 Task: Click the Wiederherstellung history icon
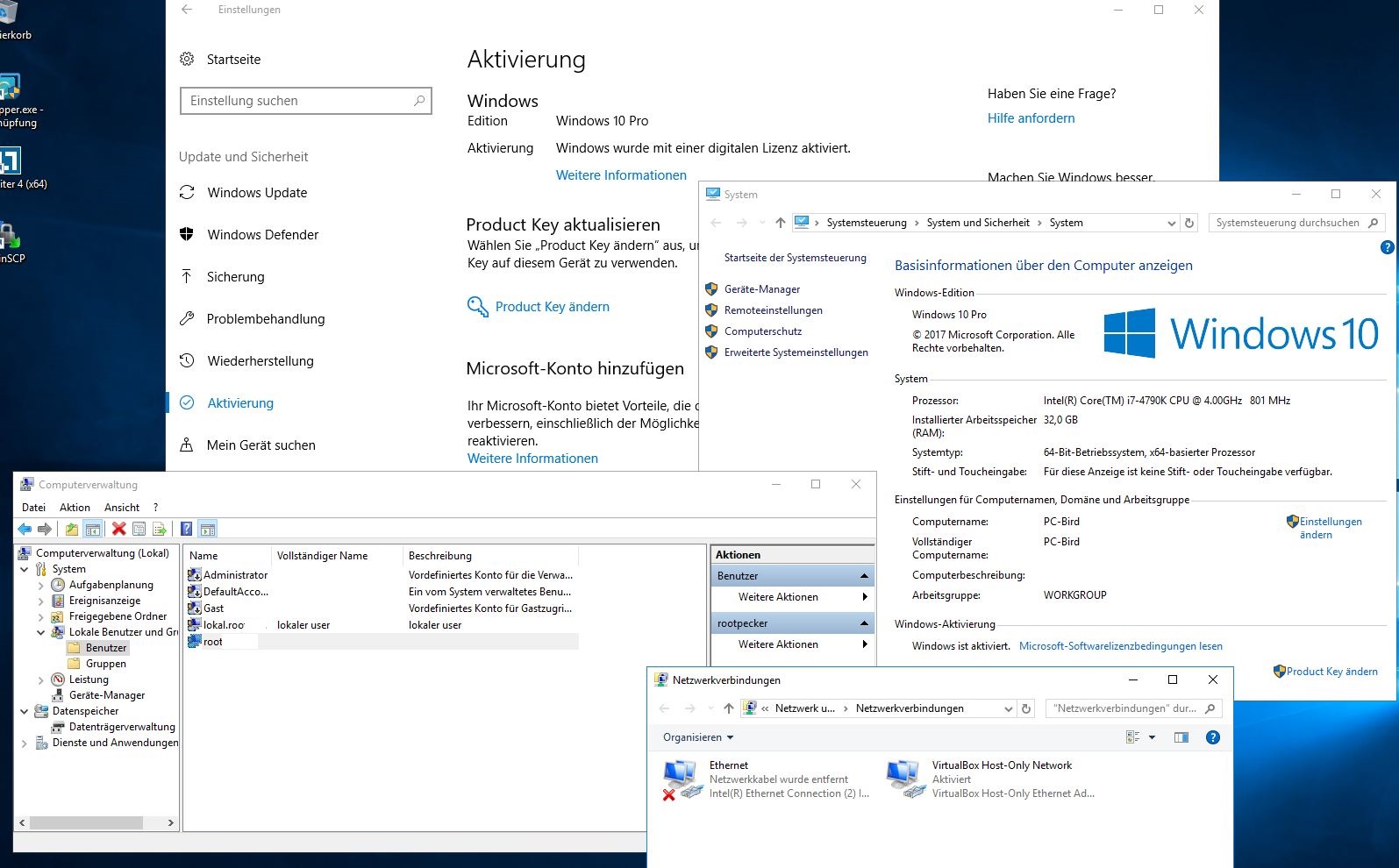tap(186, 360)
